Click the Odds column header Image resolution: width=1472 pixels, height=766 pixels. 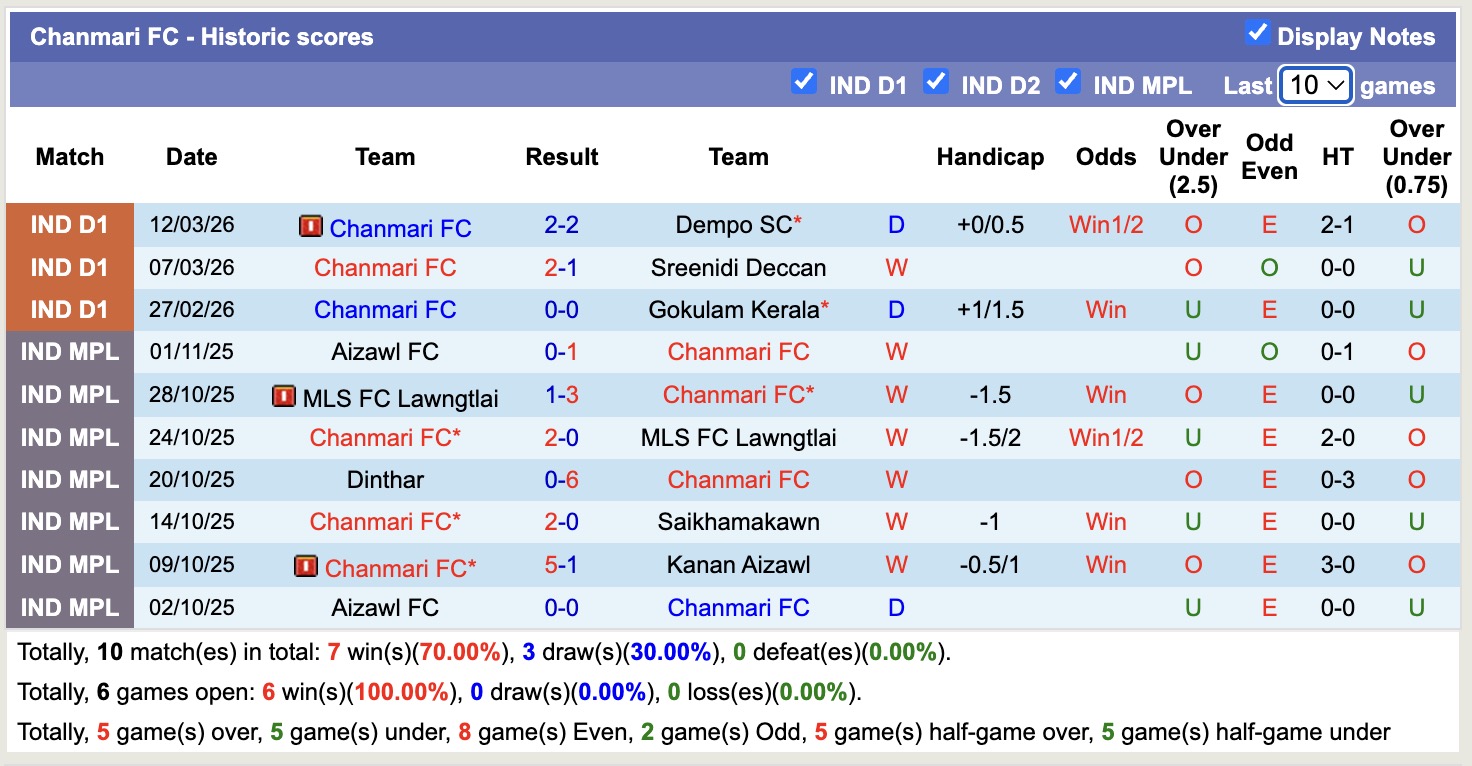click(1105, 157)
